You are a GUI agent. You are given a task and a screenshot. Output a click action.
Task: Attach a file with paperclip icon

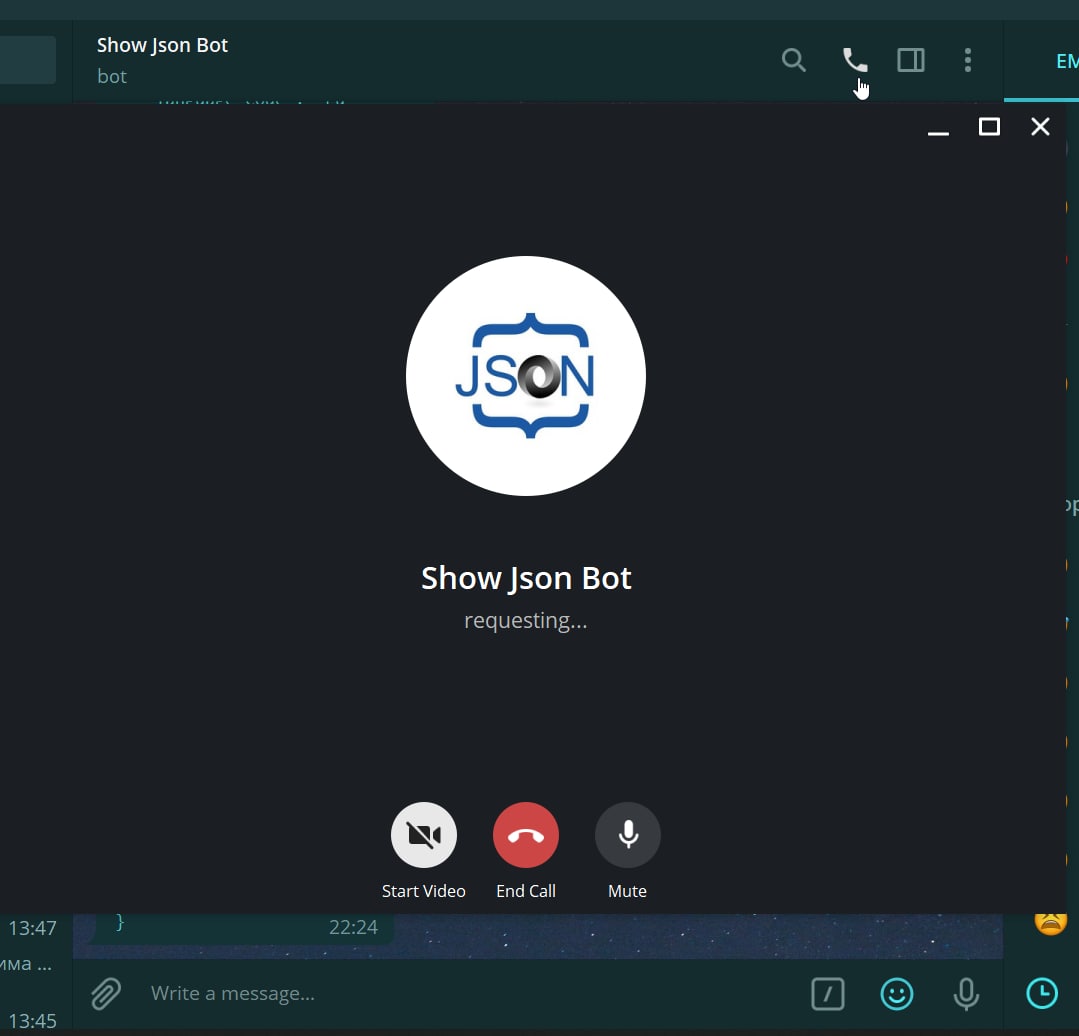106,993
